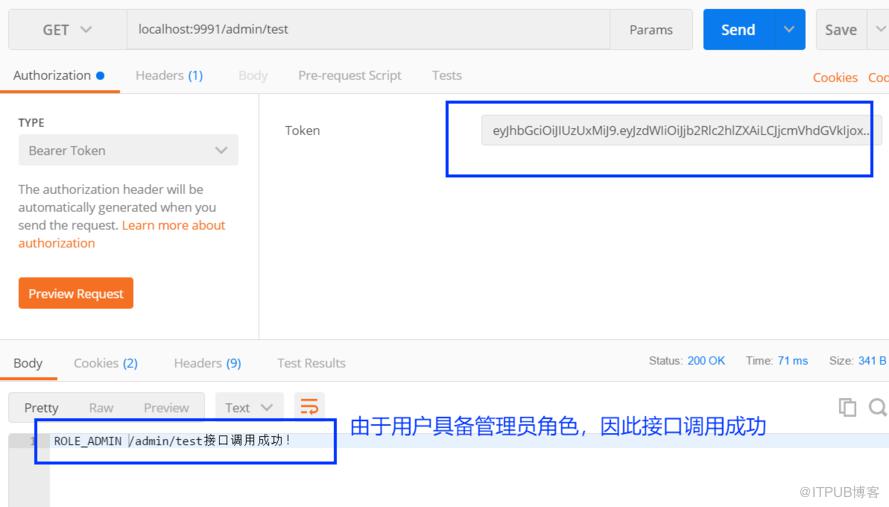Viewport: 889px width, 507px height.
Task: Open the Tests tab
Action: [x=447, y=75]
